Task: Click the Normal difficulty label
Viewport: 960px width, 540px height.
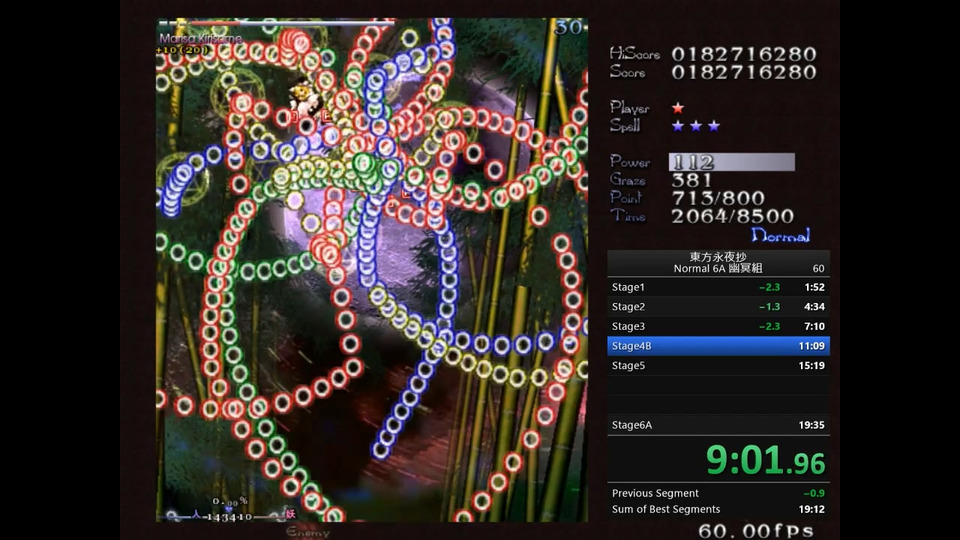Action: 781,235
